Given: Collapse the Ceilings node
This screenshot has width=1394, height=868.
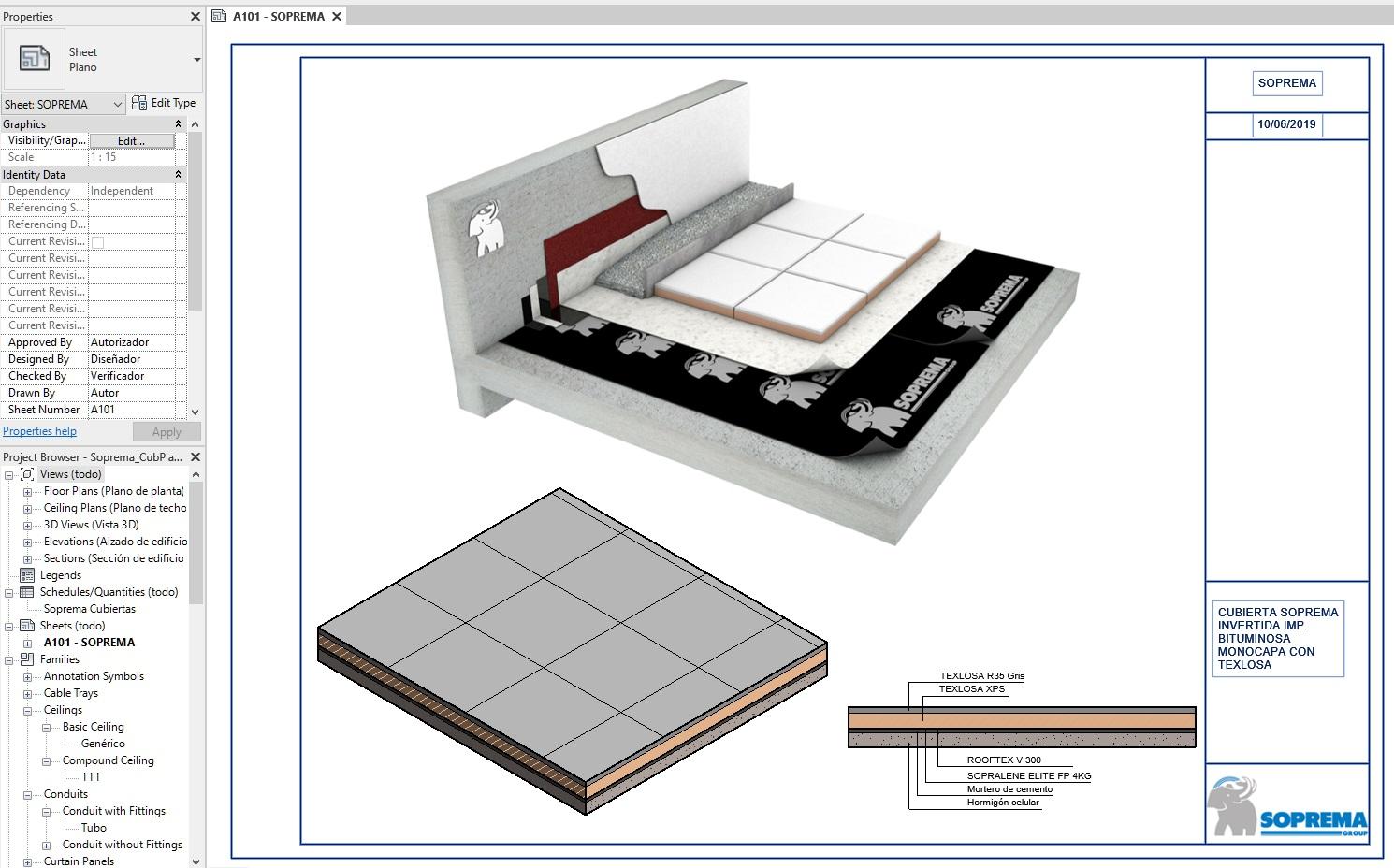Looking at the screenshot, I should [x=27, y=711].
